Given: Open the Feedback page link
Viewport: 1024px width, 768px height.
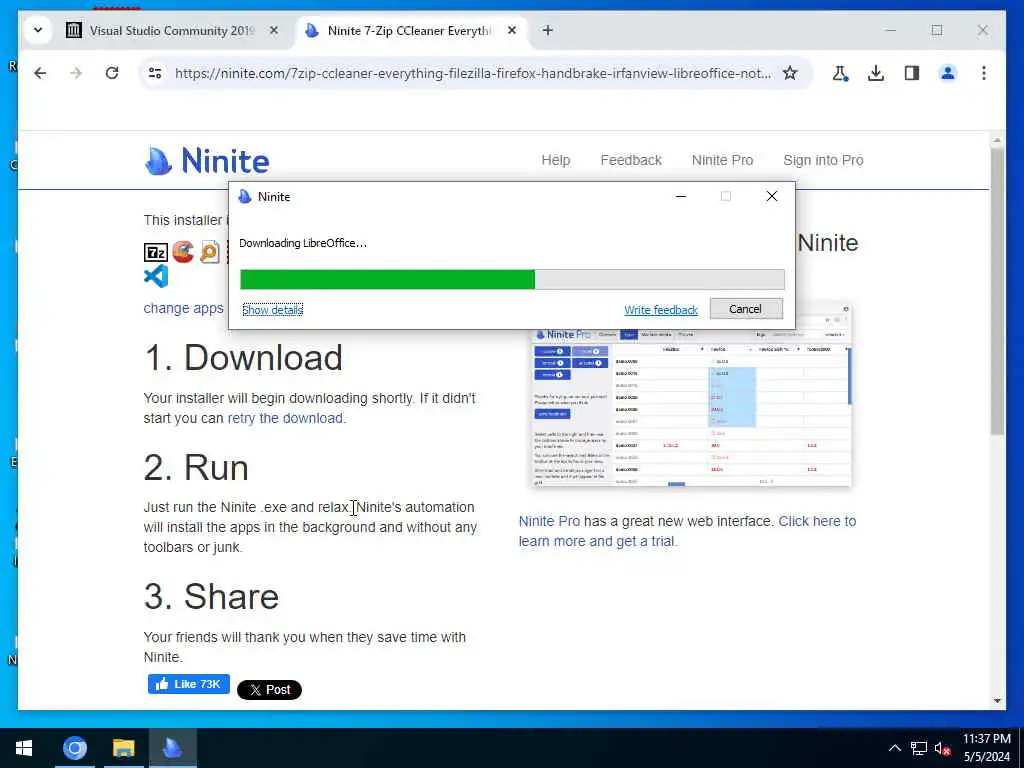Looking at the screenshot, I should click(x=631, y=160).
